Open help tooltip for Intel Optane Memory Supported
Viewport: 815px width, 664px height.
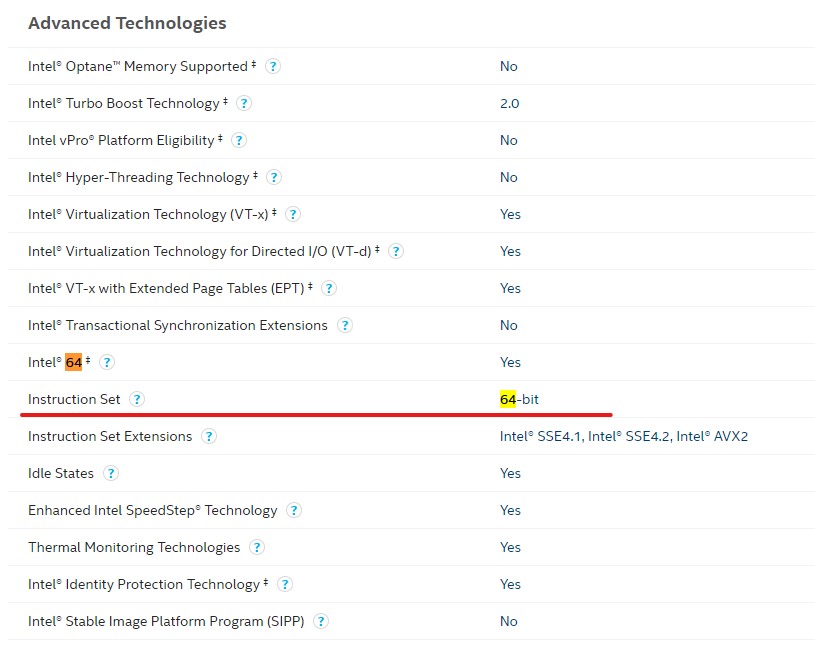[x=273, y=66]
